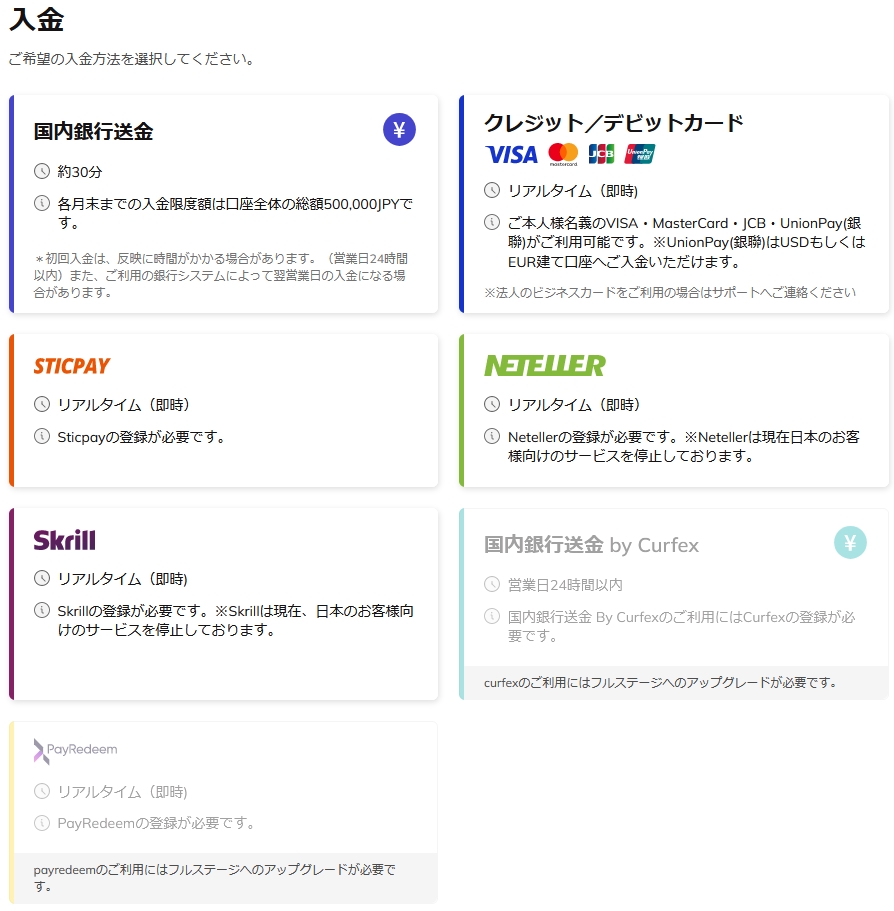Click the JCB logo

click(x=601, y=154)
